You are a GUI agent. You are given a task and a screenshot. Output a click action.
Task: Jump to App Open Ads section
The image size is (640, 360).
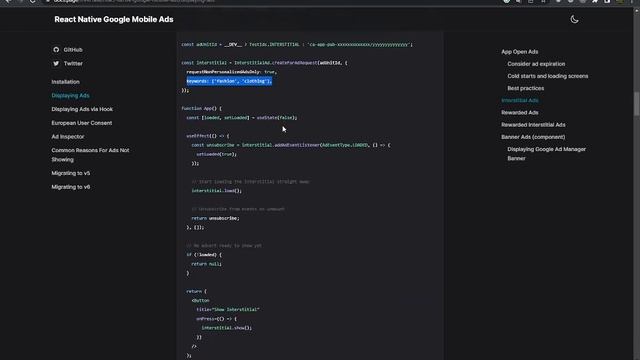[520, 51]
